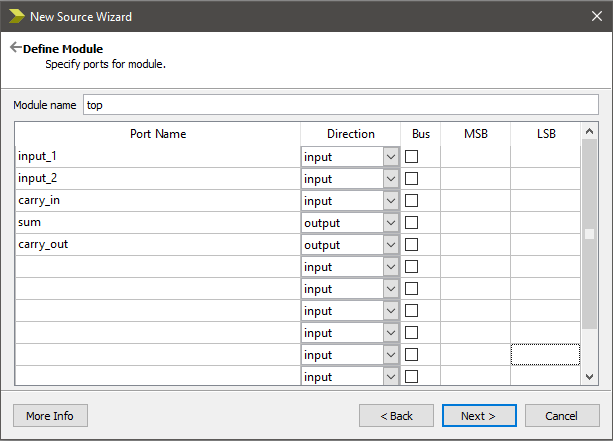
Task: Close the New Source Wizard dialog
Action: 590,16
